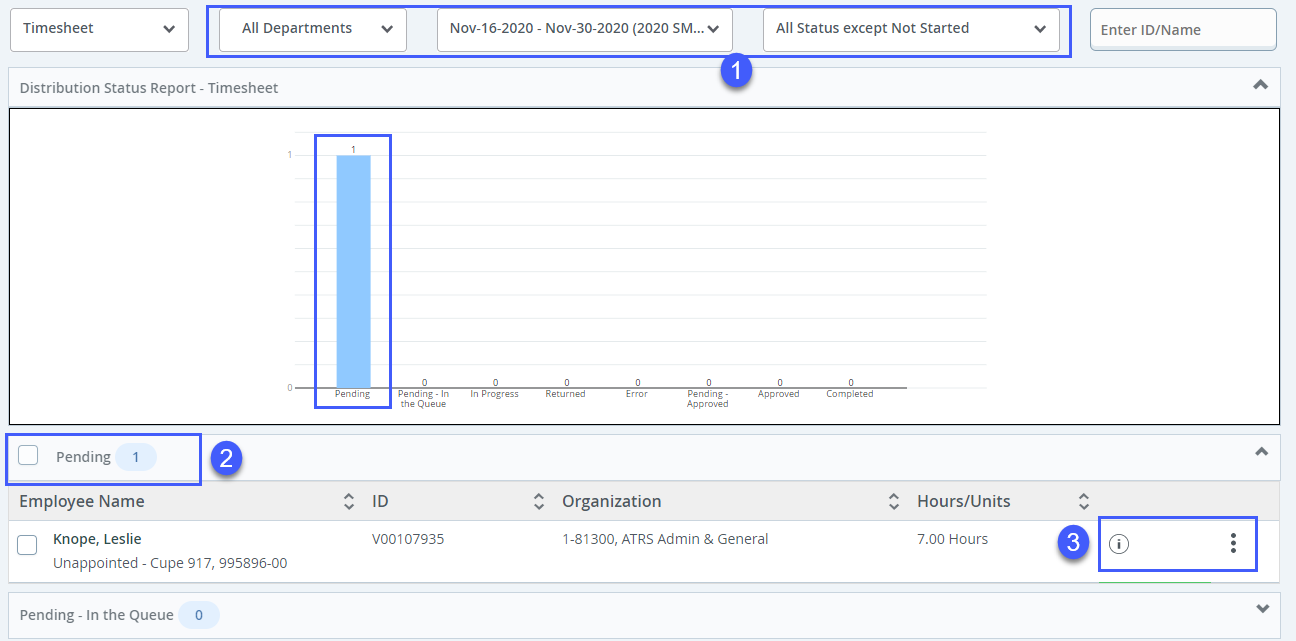Click the Pending - In the Queue count badge
Image resolution: width=1296 pixels, height=641 pixels.
coord(198,615)
